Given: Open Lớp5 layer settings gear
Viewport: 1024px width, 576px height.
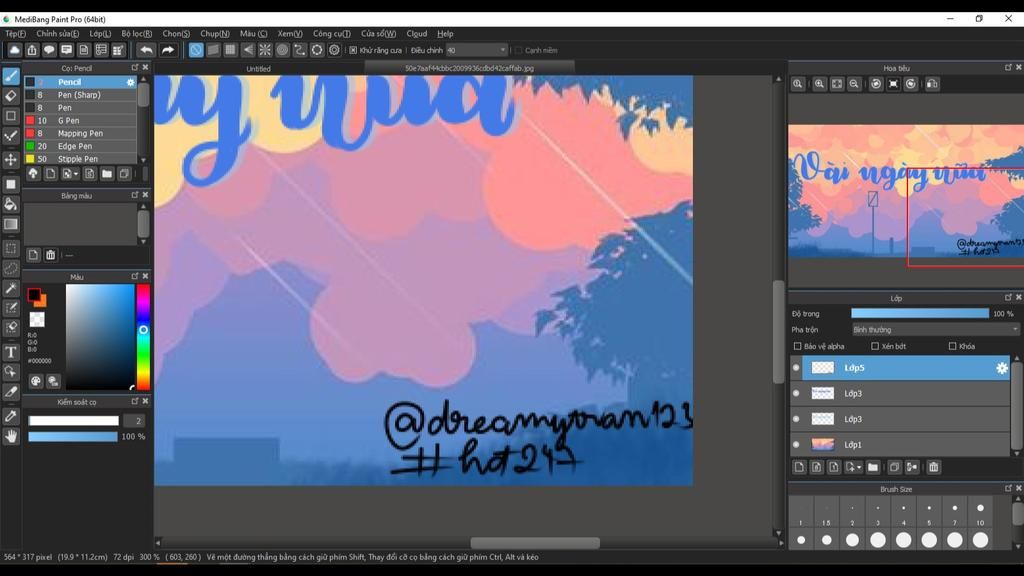Looking at the screenshot, I should (x=1002, y=368).
